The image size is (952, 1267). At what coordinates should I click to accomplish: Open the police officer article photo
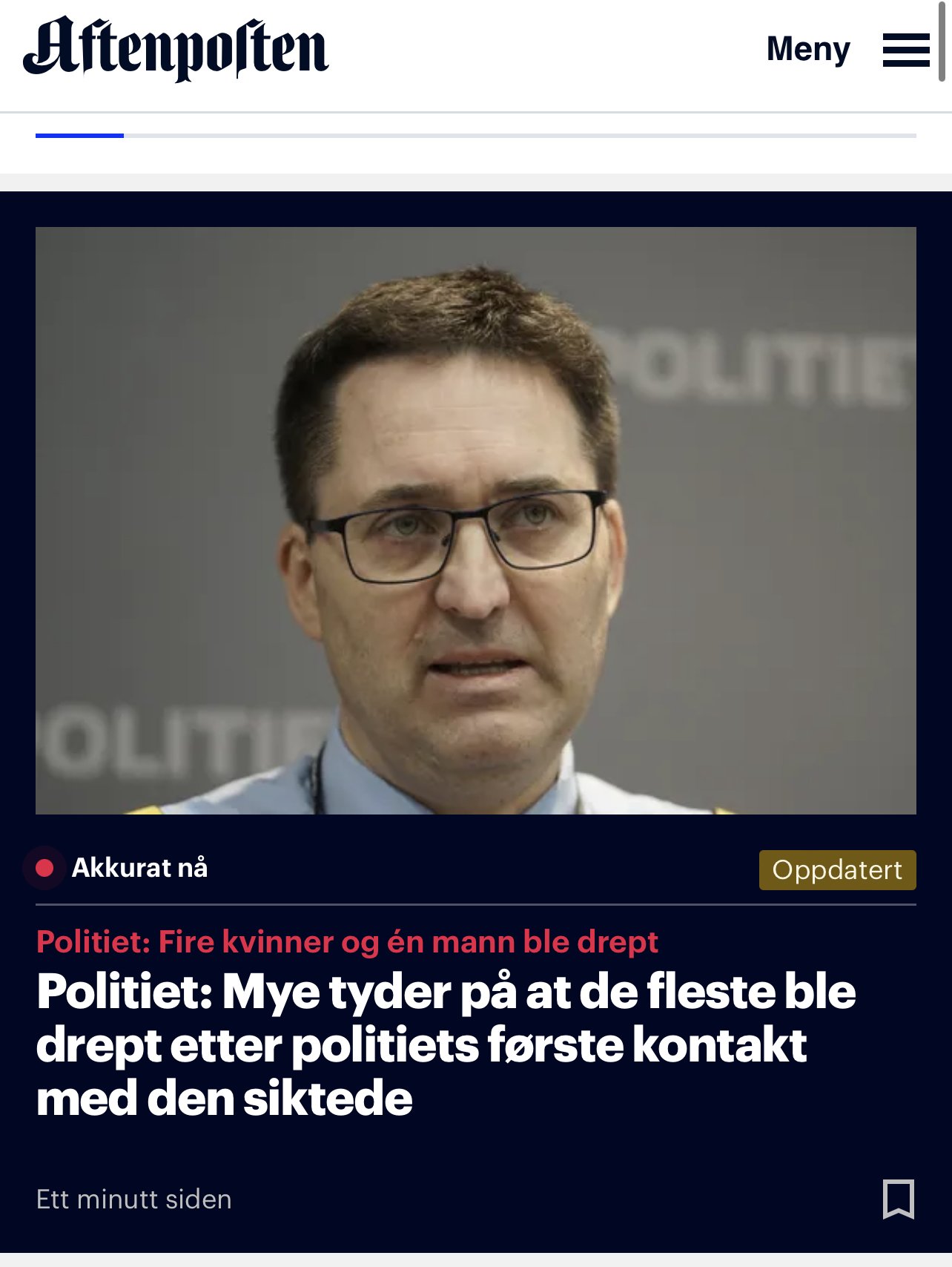[476, 521]
